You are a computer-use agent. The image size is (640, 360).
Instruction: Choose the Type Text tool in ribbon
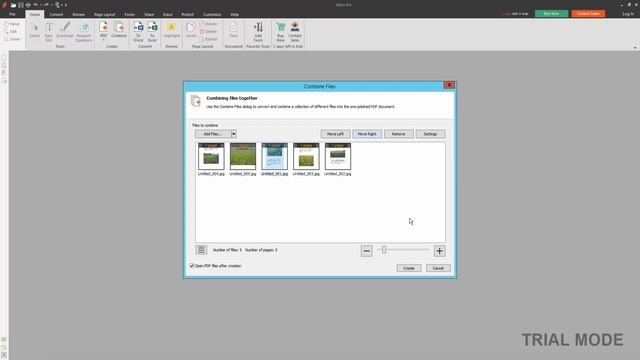tap(49, 32)
